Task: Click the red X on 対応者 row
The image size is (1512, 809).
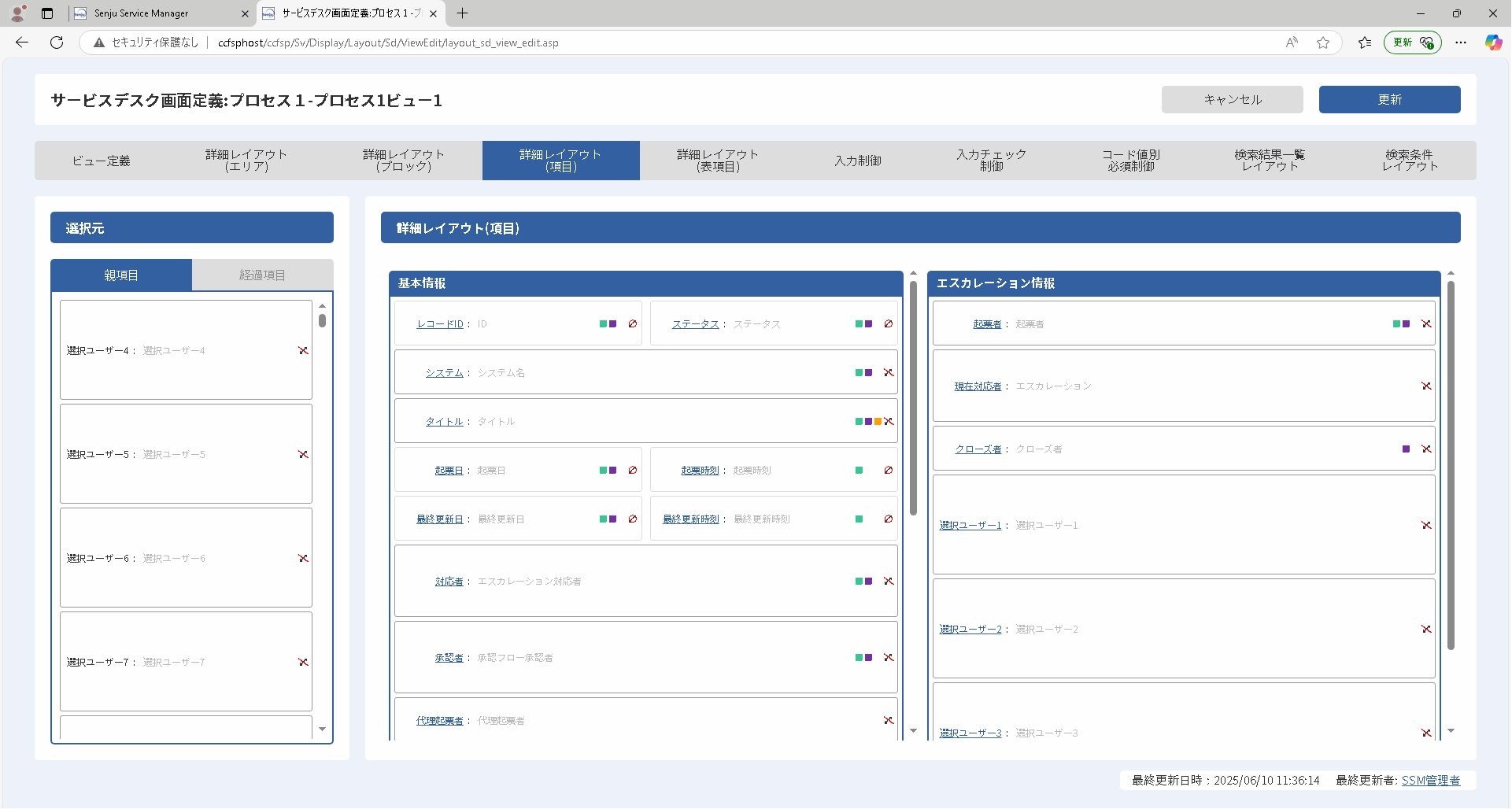Action: coord(889,582)
